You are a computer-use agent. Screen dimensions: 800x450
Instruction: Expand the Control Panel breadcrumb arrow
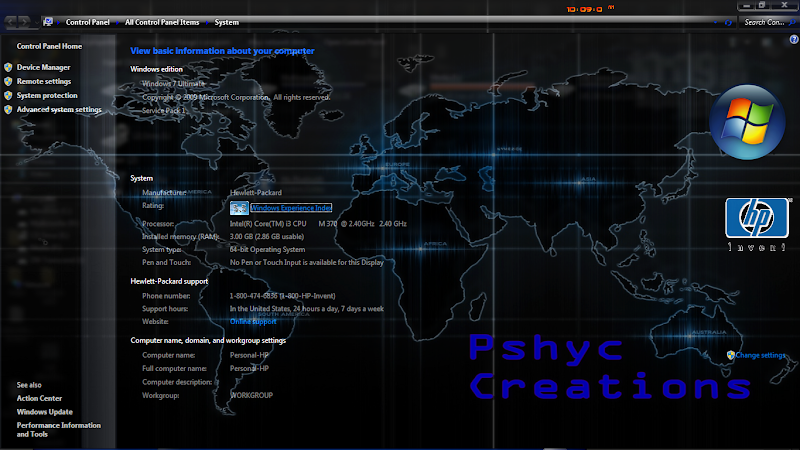(x=117, y=22)
